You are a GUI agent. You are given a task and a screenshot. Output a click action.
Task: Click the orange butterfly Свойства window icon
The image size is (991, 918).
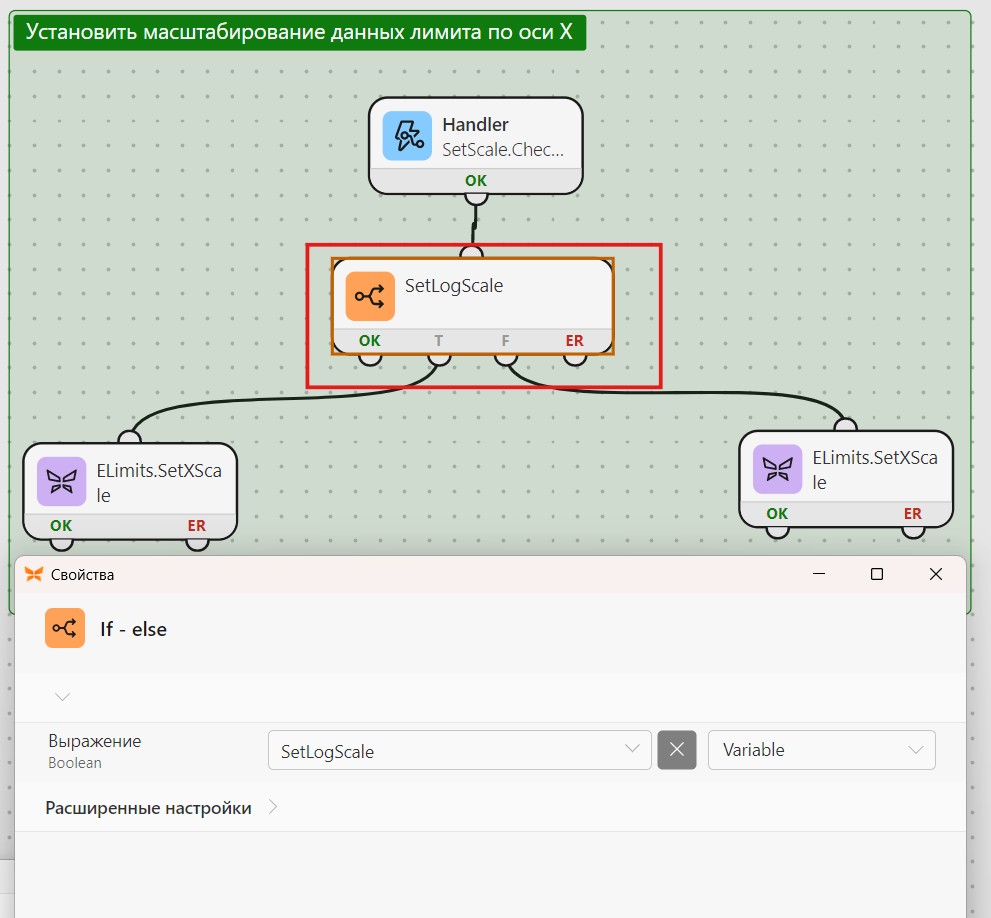pyautogui.click(x=33, y=574)
